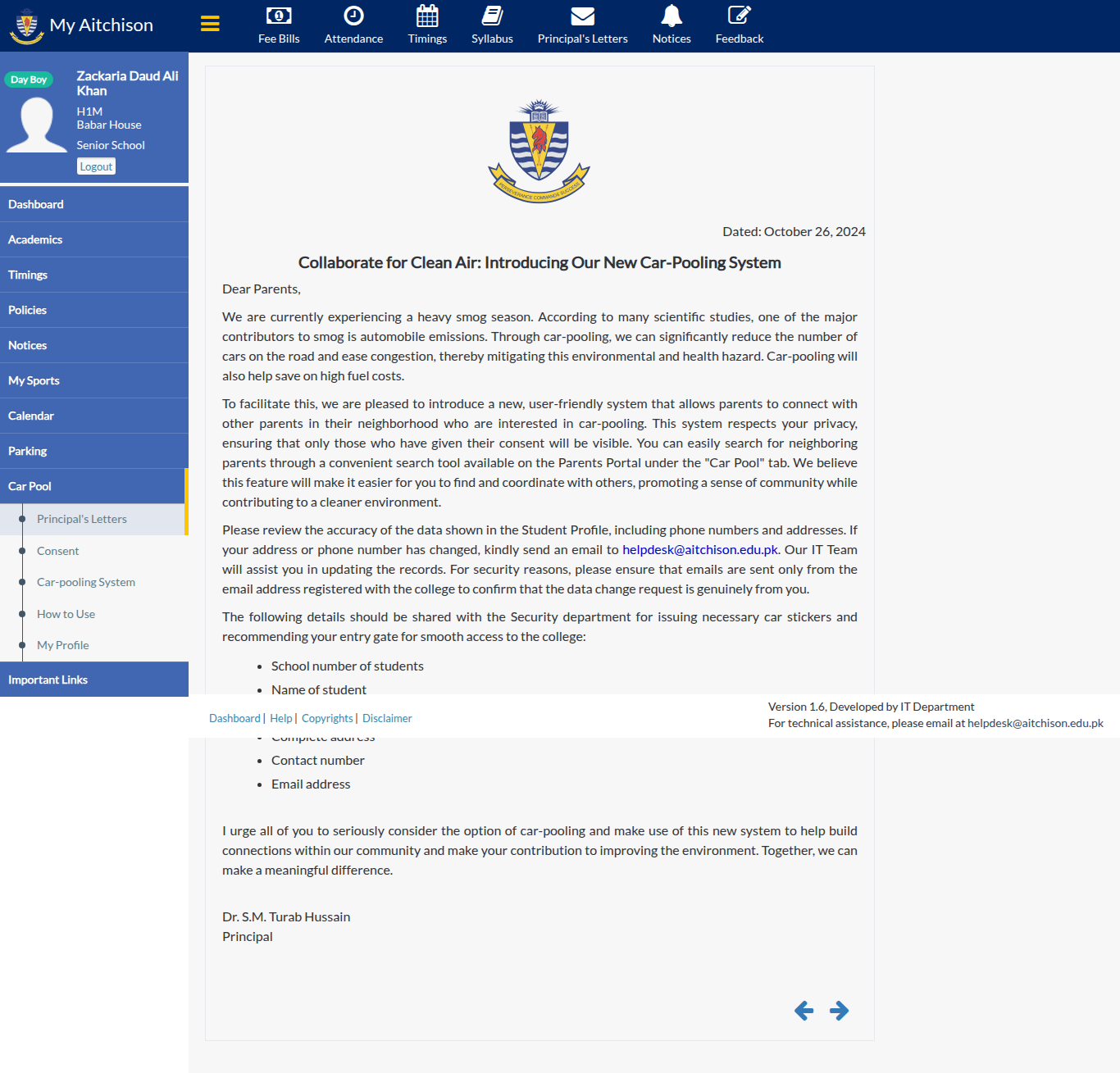
Task: Expand My Sports in the sidebar
Action: click(x=94, y=380)
